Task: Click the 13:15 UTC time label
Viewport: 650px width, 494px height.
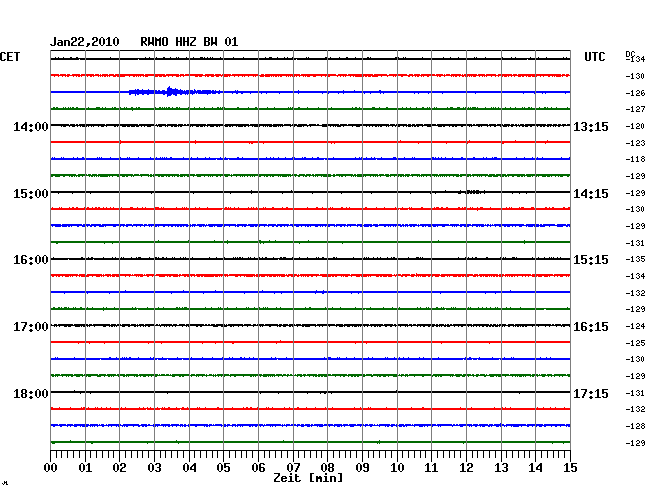Action: coord(591,126)
